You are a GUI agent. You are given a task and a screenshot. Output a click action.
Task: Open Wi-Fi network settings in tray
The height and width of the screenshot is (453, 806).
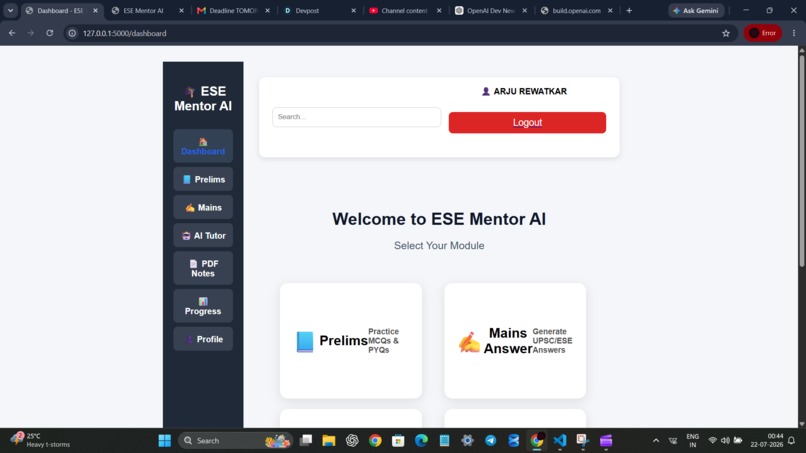click(x=712, y=441)
